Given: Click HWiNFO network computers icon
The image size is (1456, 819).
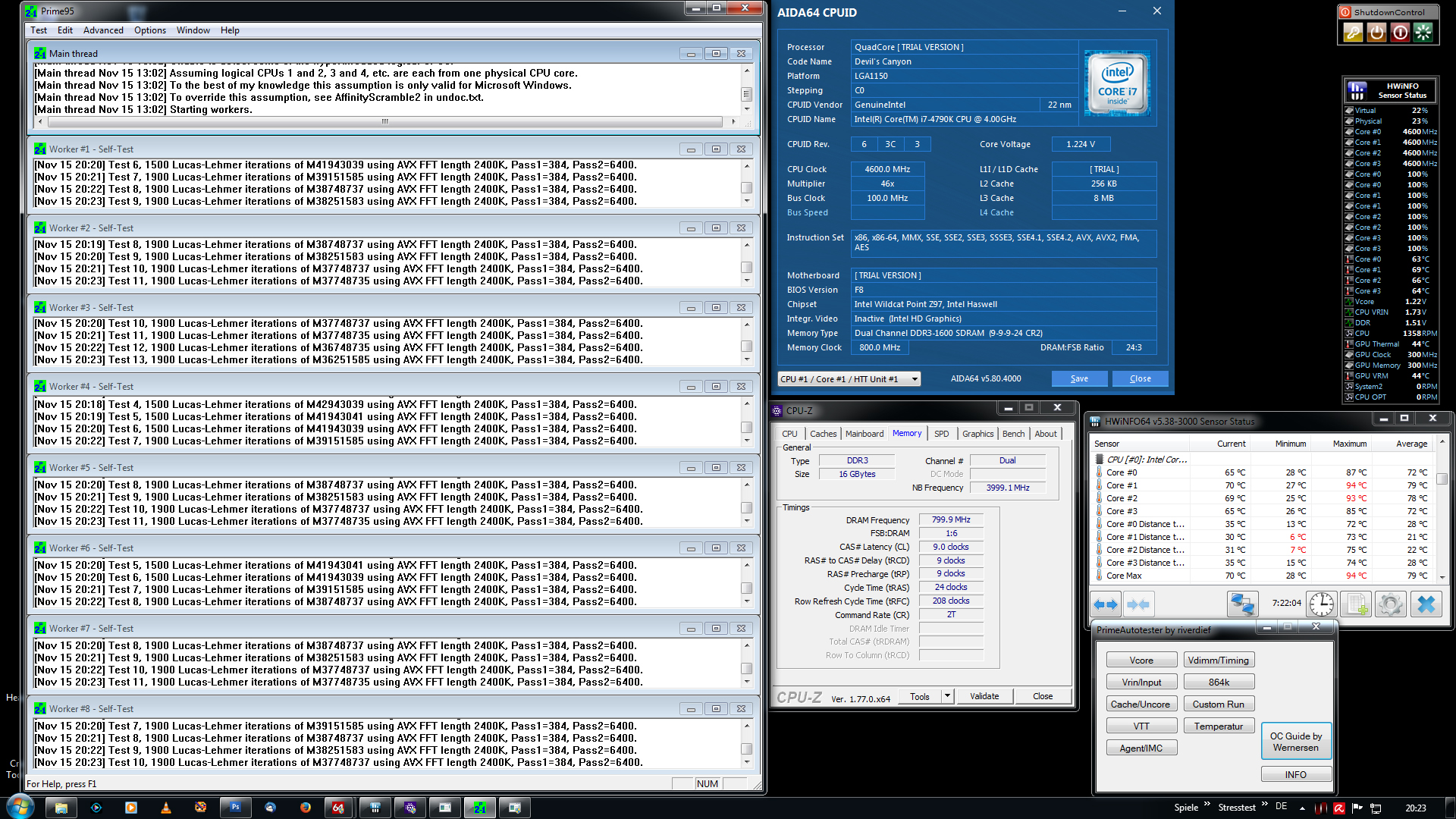Looking at the screenshot, I should (1242, 604).
